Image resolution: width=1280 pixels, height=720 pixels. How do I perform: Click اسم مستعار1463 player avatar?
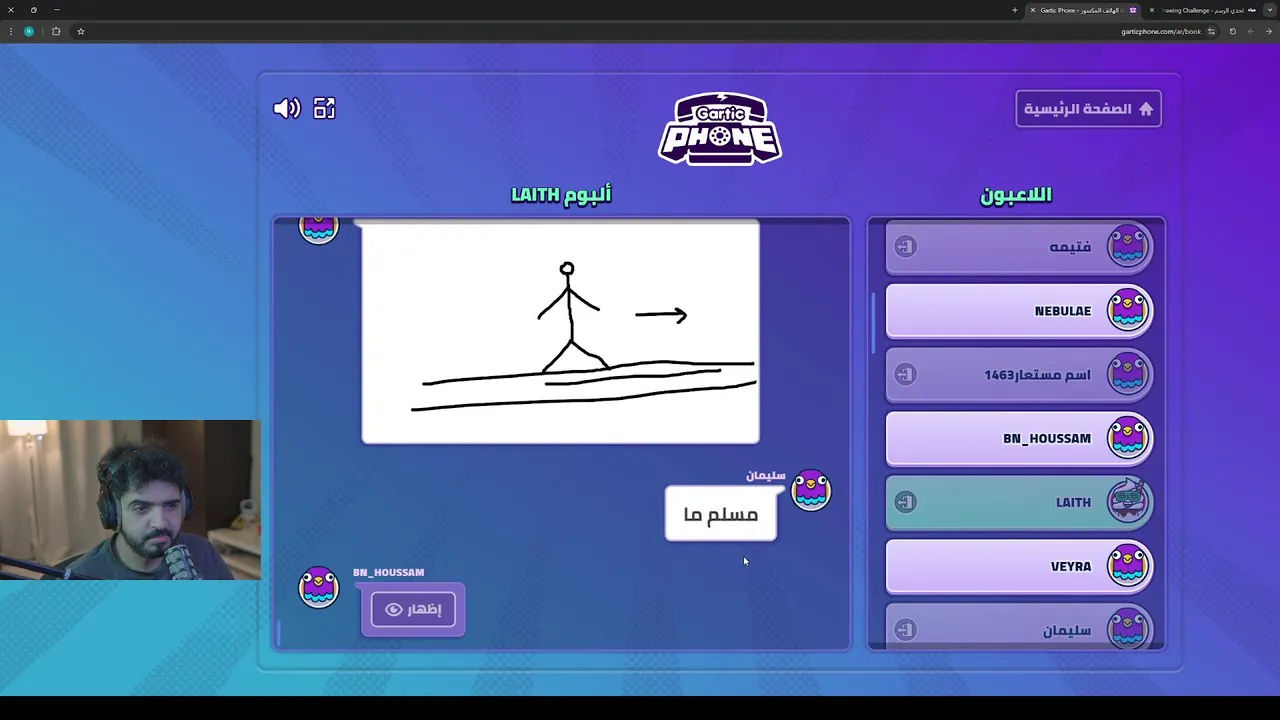[1128, 373]
